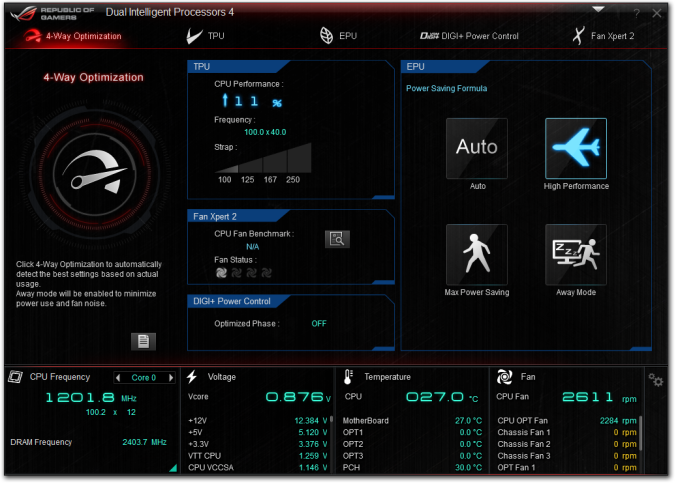Click the Temperature thermometer icon

tap(348, 377)
